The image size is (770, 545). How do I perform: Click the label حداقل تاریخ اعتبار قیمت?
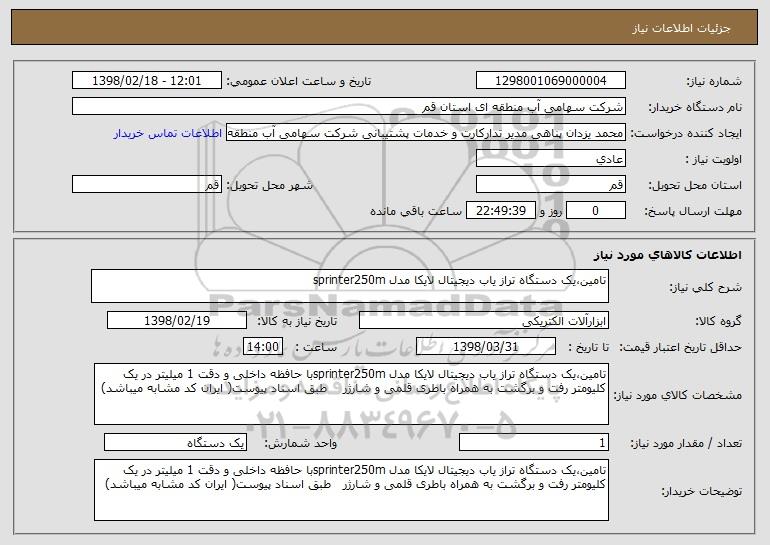680,348
